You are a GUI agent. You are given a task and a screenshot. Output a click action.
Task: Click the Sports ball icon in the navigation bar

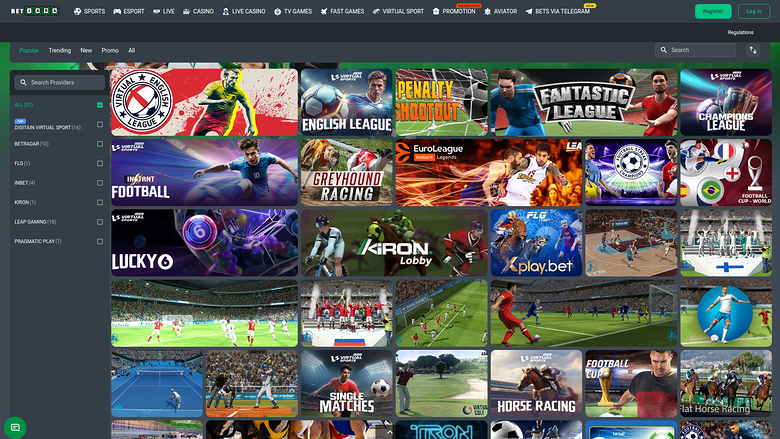(x=77, y=11)
